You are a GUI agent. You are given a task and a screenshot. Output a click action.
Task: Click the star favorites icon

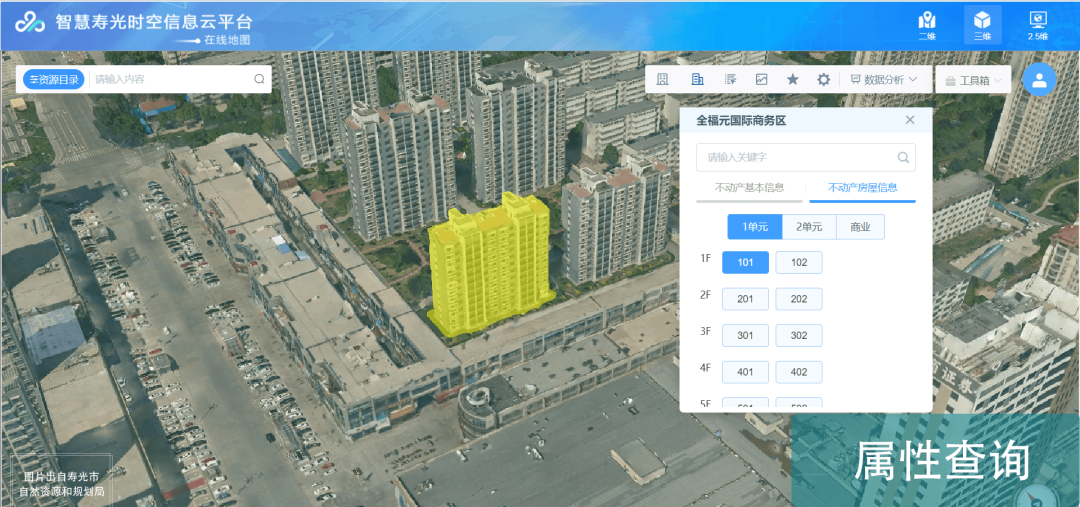click(x=793, y=79)
